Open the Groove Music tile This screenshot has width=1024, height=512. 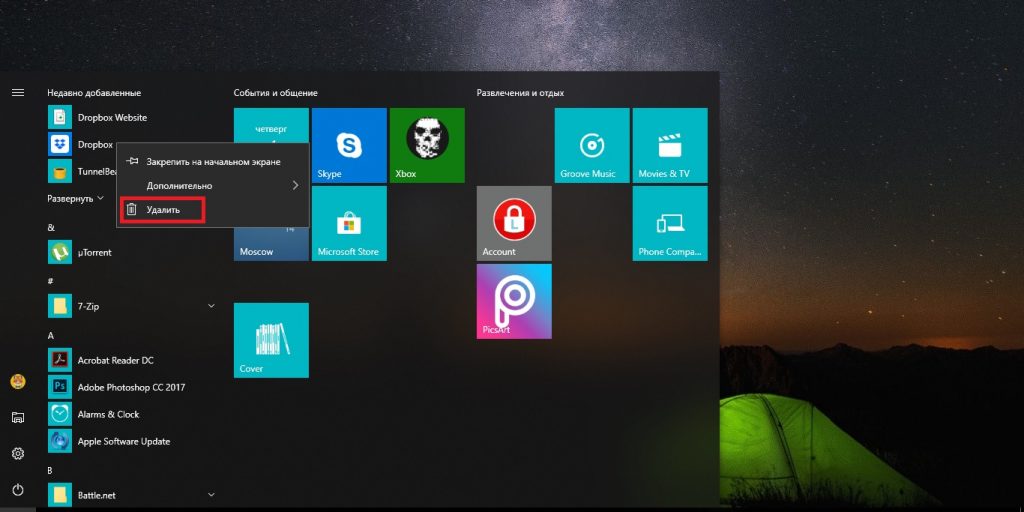(592, 146)
